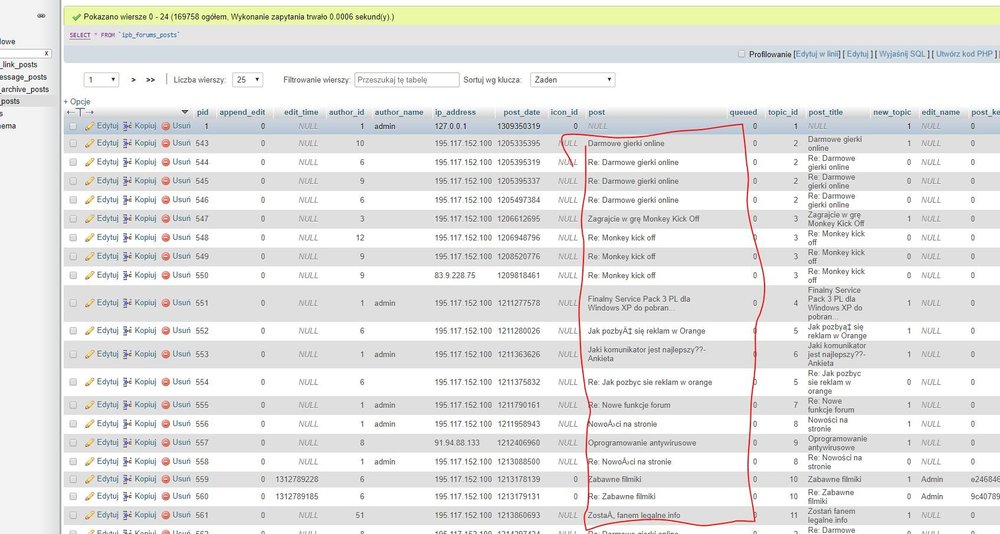Click the Przeszukaj tę tabelę filter field

pos(405,79)
